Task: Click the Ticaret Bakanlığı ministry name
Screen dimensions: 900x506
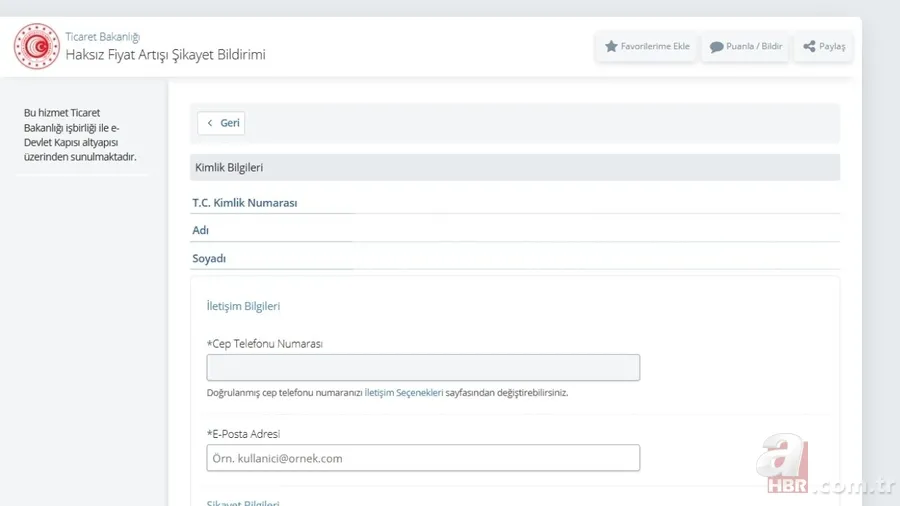Action: 103,37
